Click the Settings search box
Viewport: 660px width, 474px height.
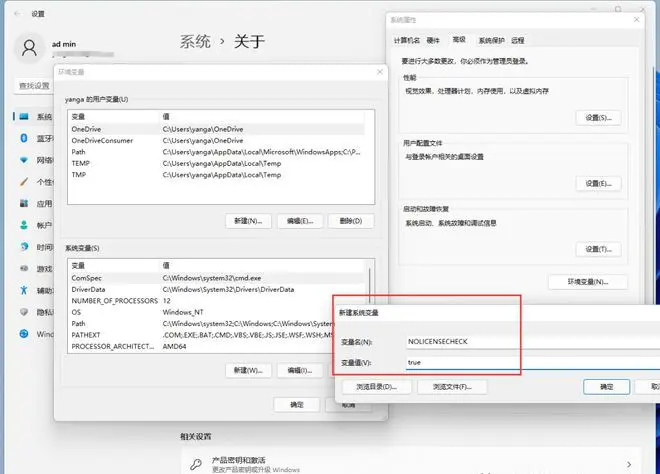click(x=34, y=86)
